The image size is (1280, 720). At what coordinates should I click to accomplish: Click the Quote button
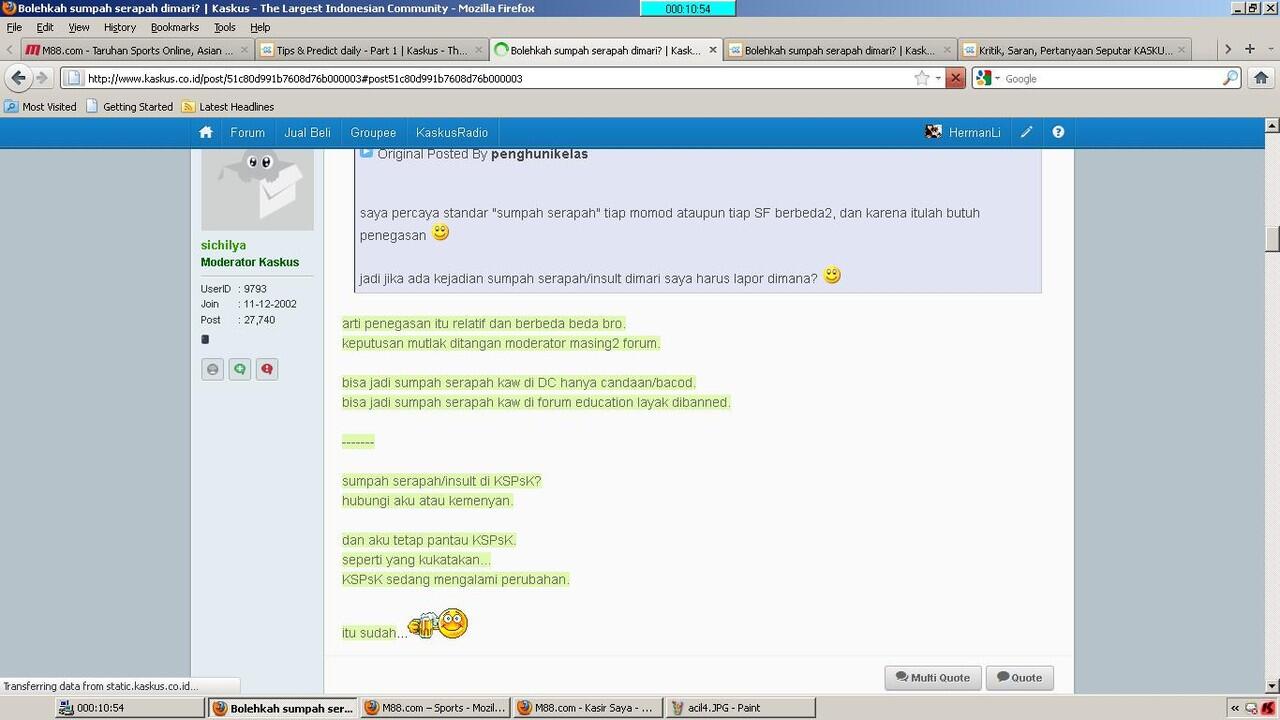(1020, 677)
